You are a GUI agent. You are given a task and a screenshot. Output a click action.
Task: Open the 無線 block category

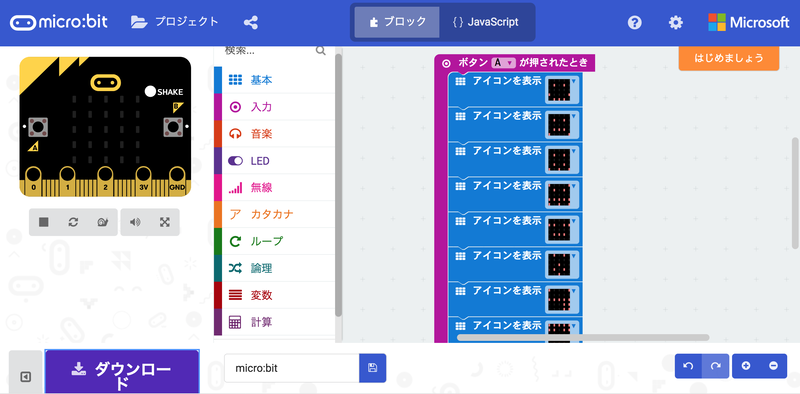click(x=274, y=187)
